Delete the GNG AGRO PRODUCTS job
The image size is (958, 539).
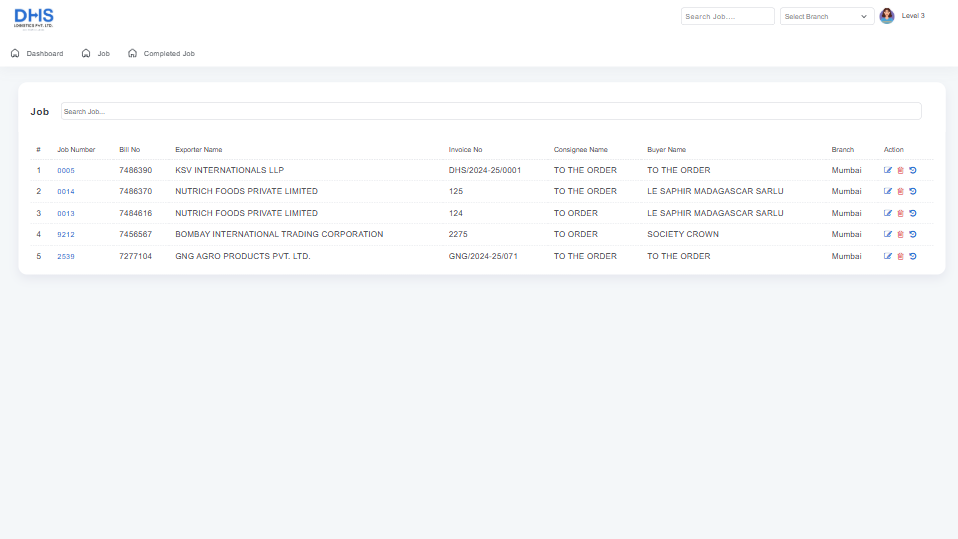[x=900, y=257]
